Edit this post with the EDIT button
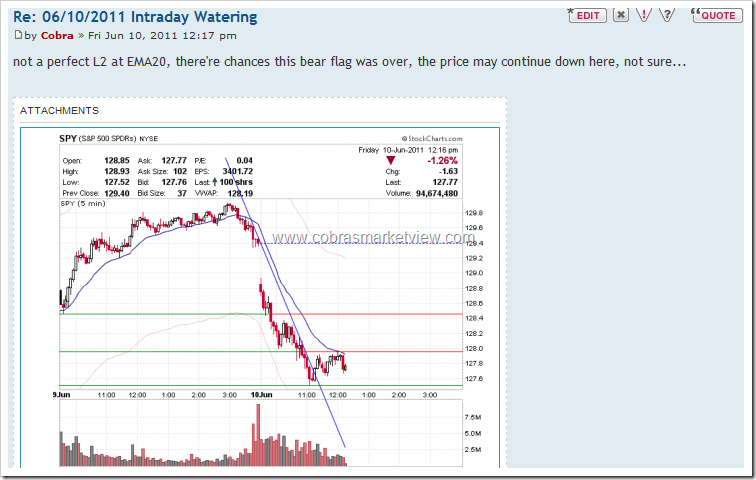This screenshot has height=480, width=756. coord(587,15)
